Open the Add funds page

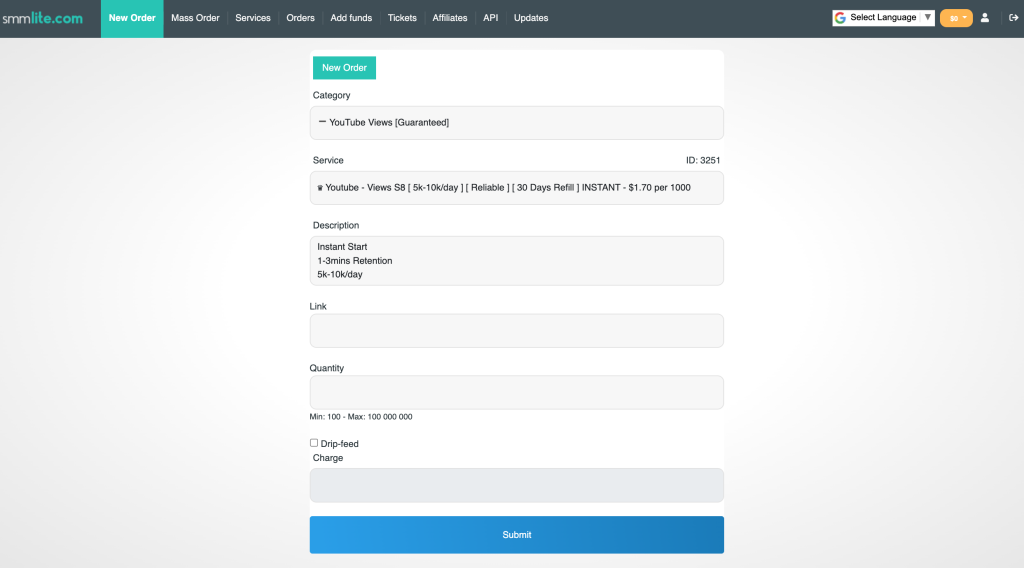click(x=351, y=18)
